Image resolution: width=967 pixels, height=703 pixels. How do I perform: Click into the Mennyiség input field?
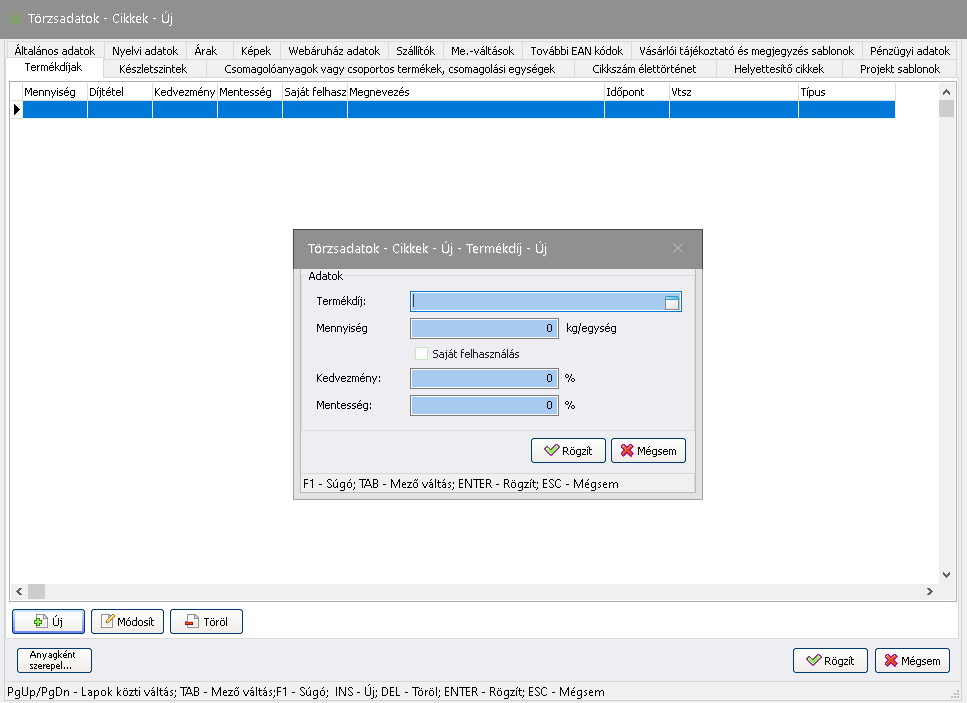coord(484,328)
